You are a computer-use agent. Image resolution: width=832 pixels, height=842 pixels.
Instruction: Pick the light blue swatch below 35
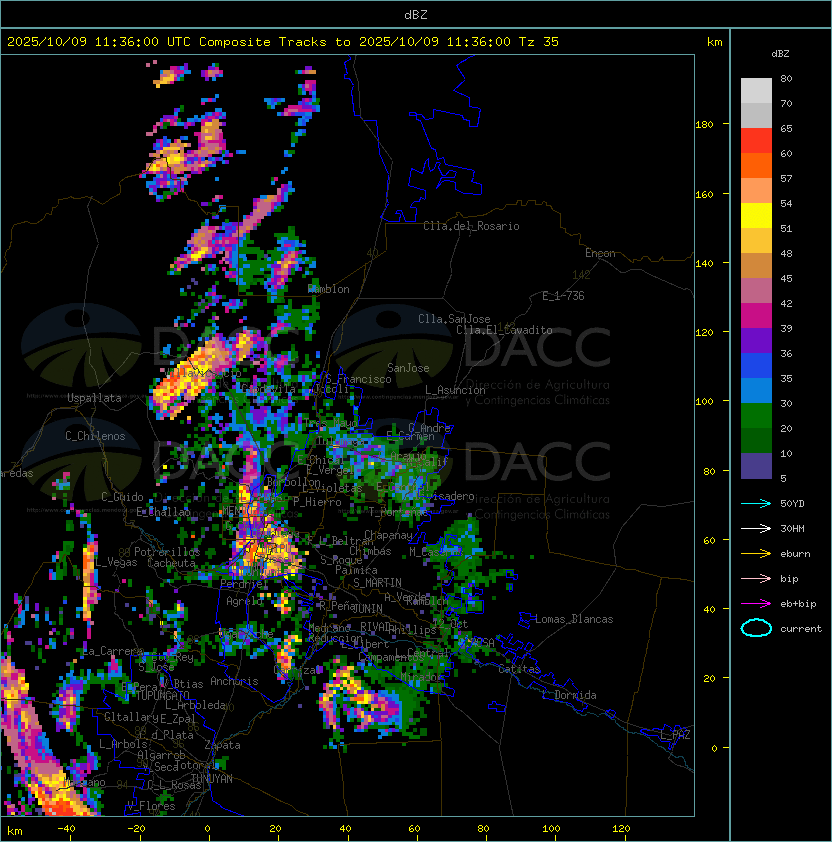pyautogui.click(x=756, y=391)
